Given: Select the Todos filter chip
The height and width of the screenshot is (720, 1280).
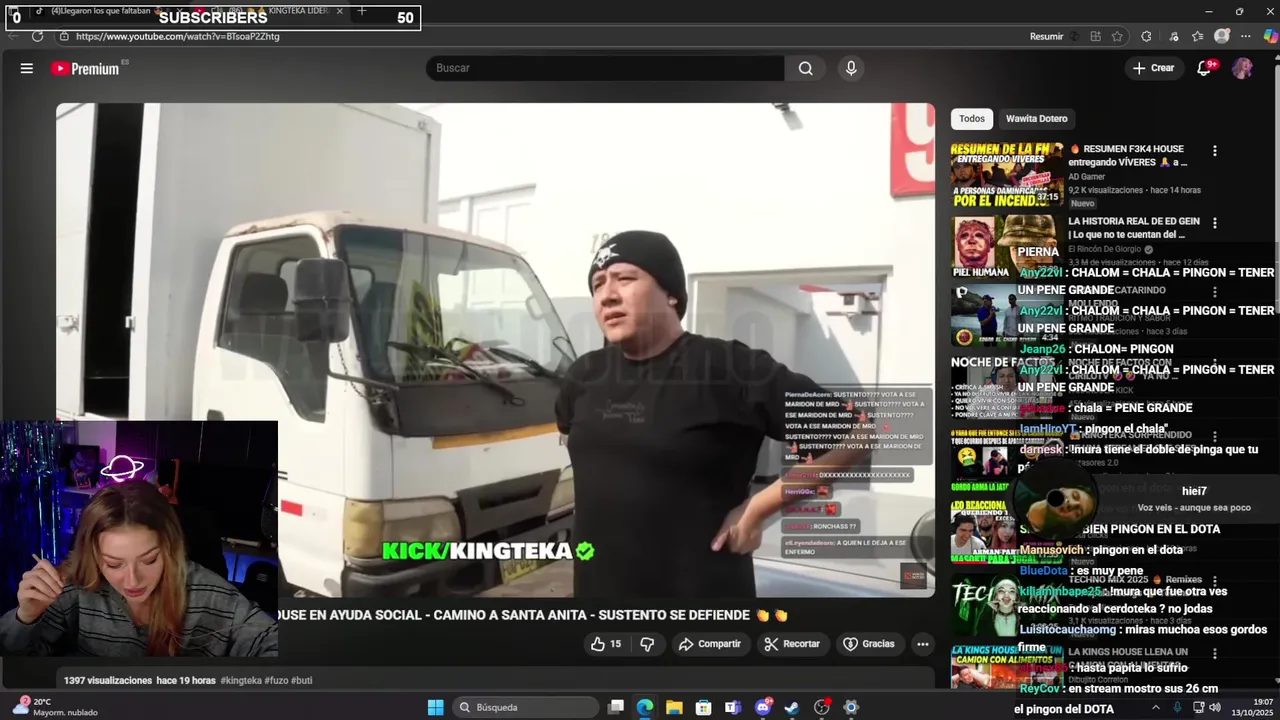Looking at the screenshot, I should [972, 119].
